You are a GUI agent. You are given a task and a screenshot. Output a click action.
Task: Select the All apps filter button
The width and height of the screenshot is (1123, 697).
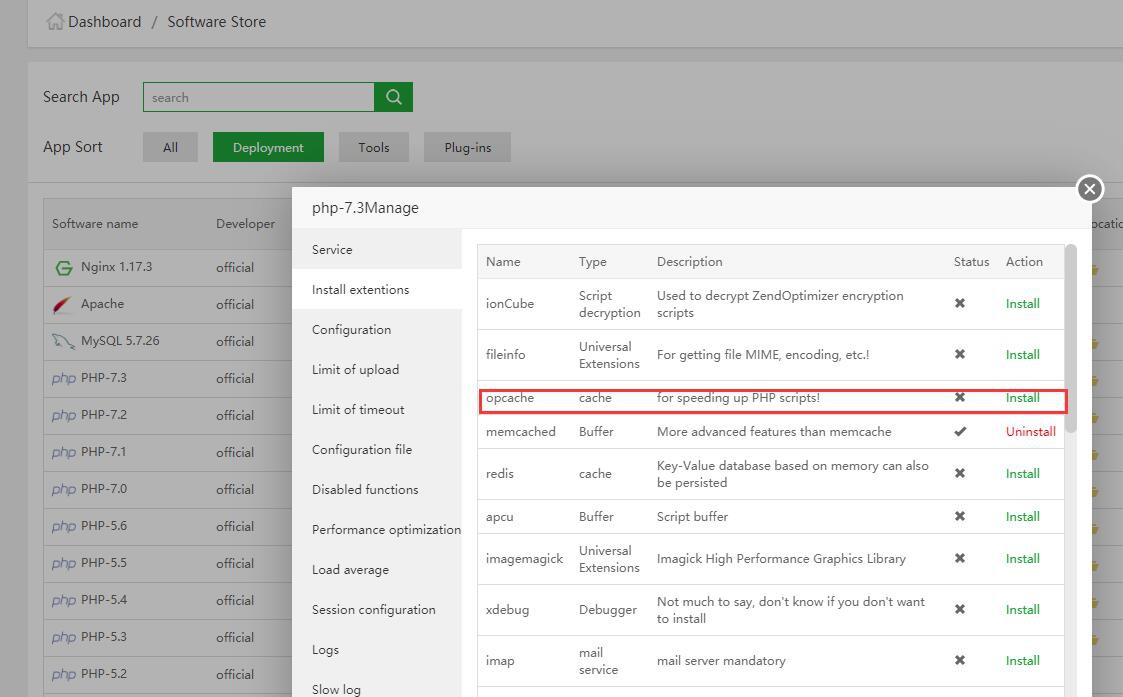pyautogui.click(x=170, y=146)
